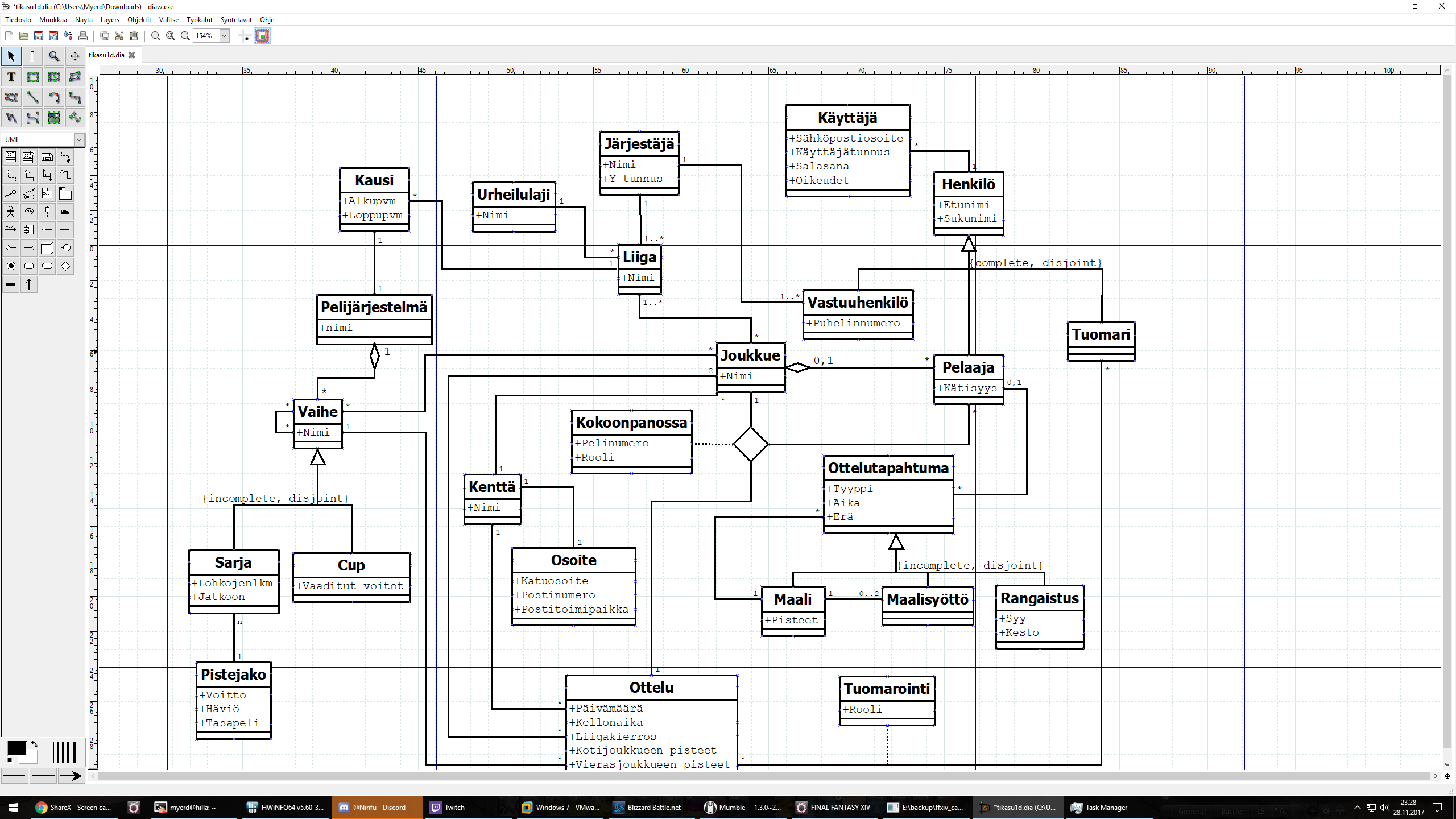This screenshot has width=1456, height=819.
Task: Select the UML Note shape
Action: click(x=47, y=158)
